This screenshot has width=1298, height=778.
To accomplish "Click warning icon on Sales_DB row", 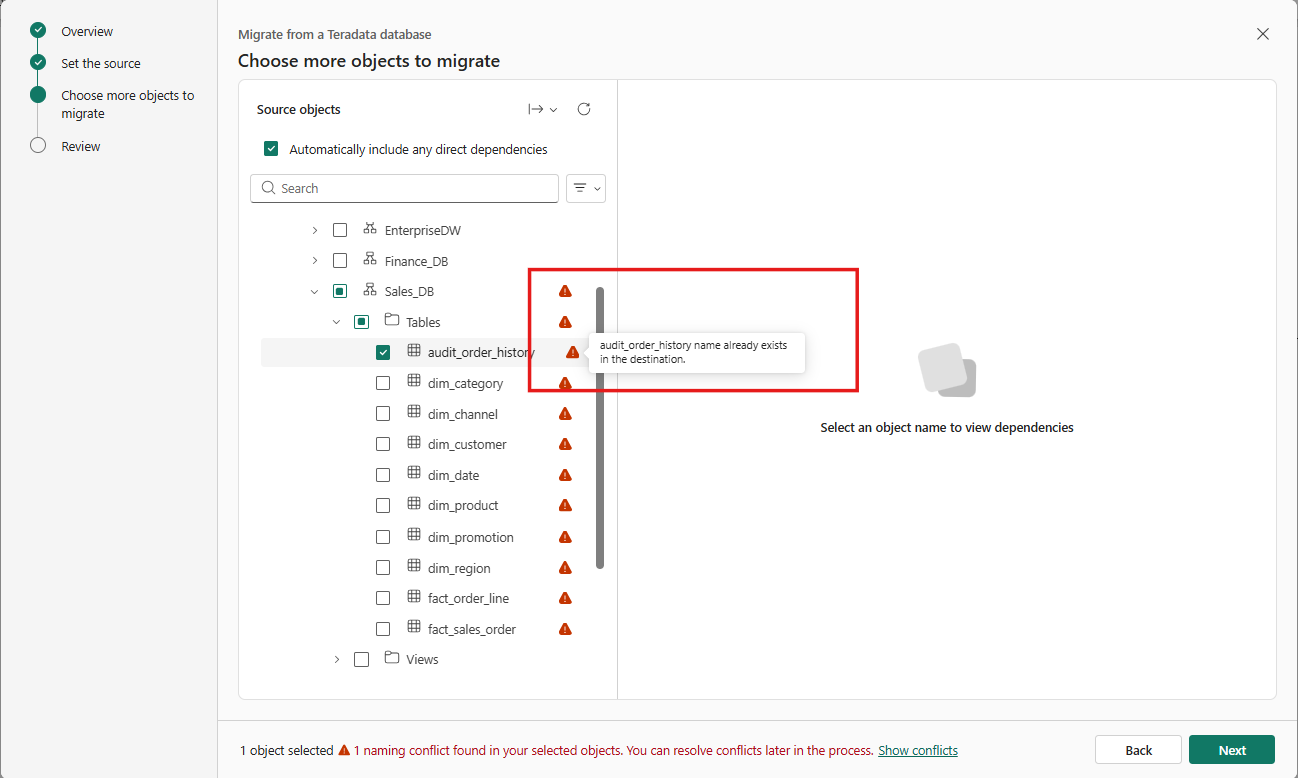I will click(x=565, y=291).
